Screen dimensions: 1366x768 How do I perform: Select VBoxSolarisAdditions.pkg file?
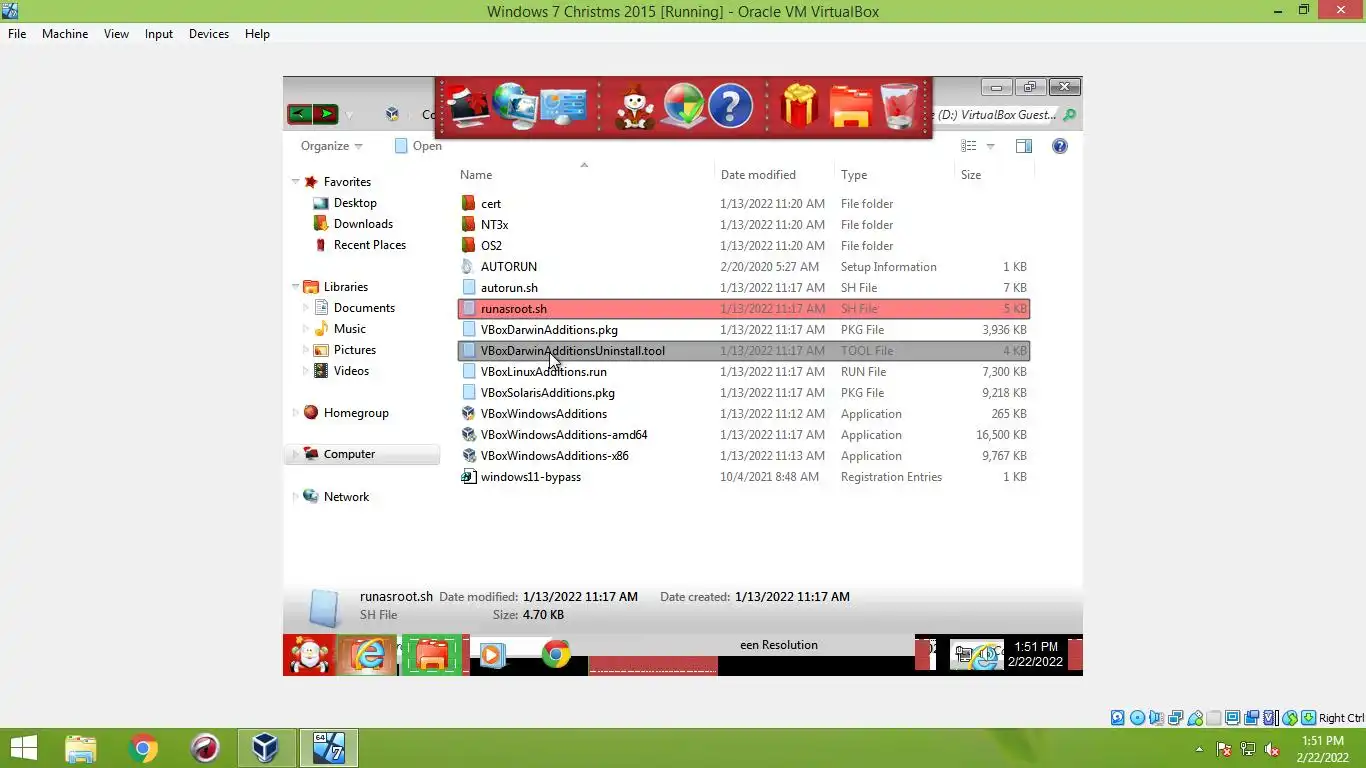(x=744, y=393)
